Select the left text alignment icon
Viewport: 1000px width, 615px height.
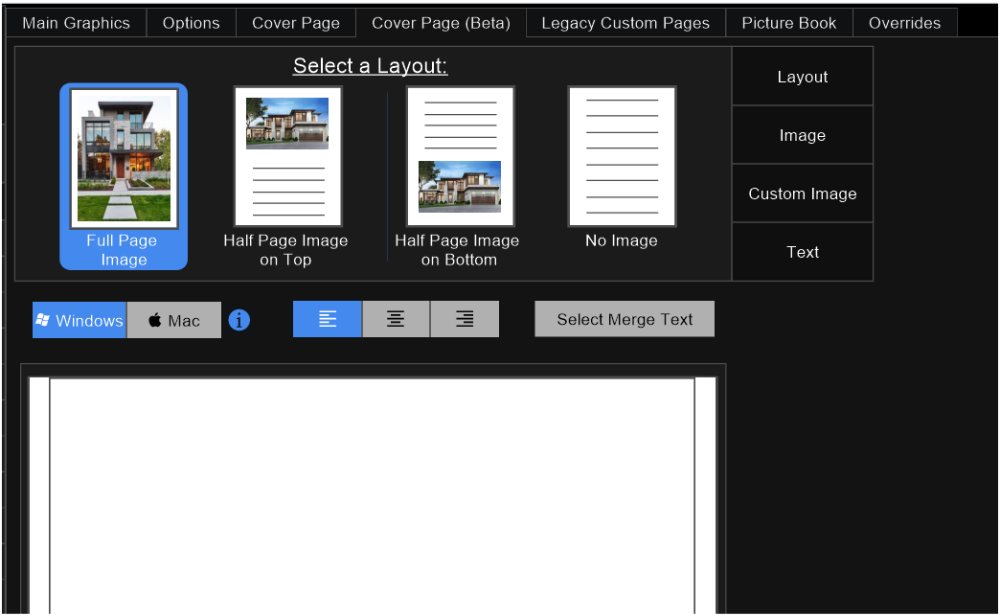click(327, 318)
